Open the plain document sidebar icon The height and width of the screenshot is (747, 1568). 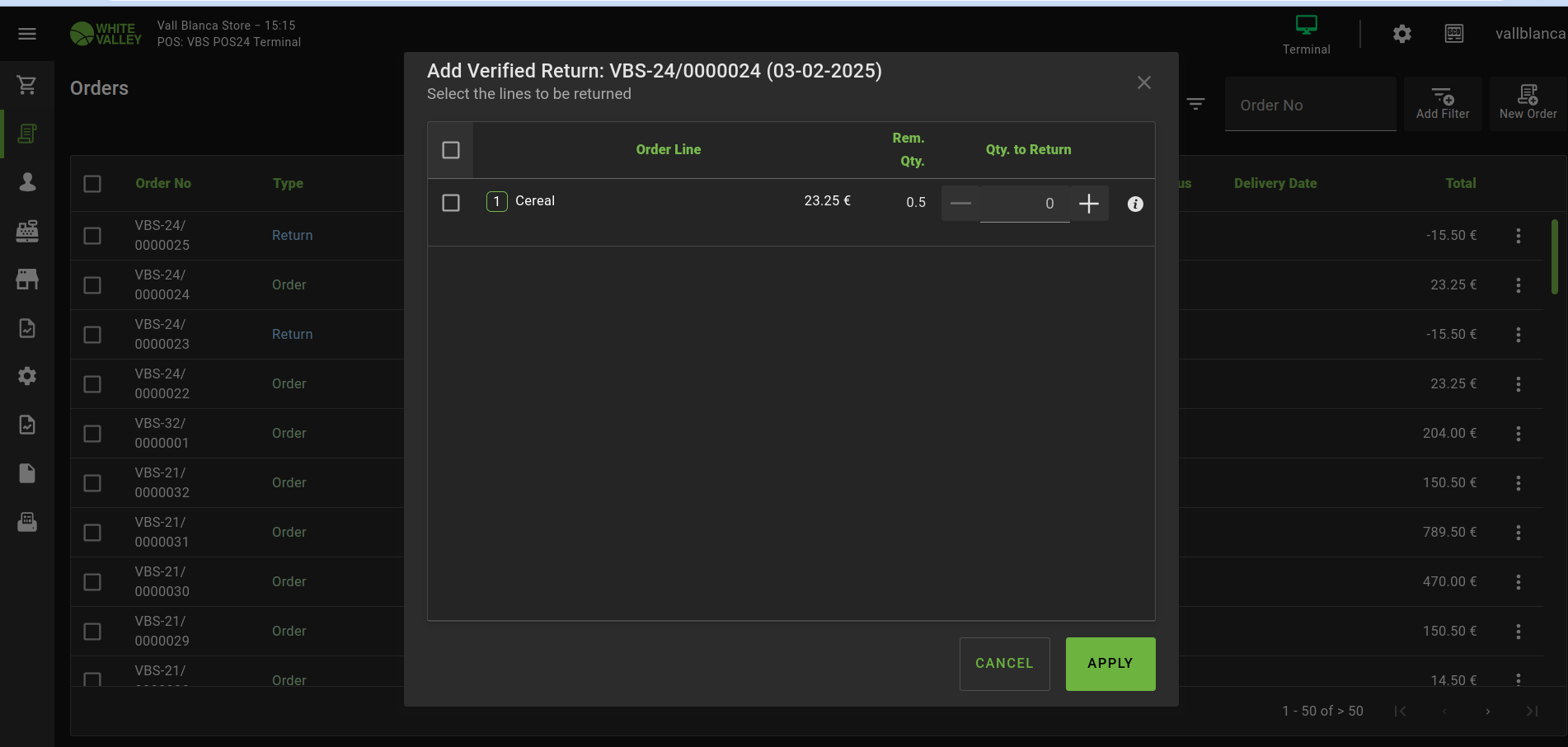pos(27,473)
